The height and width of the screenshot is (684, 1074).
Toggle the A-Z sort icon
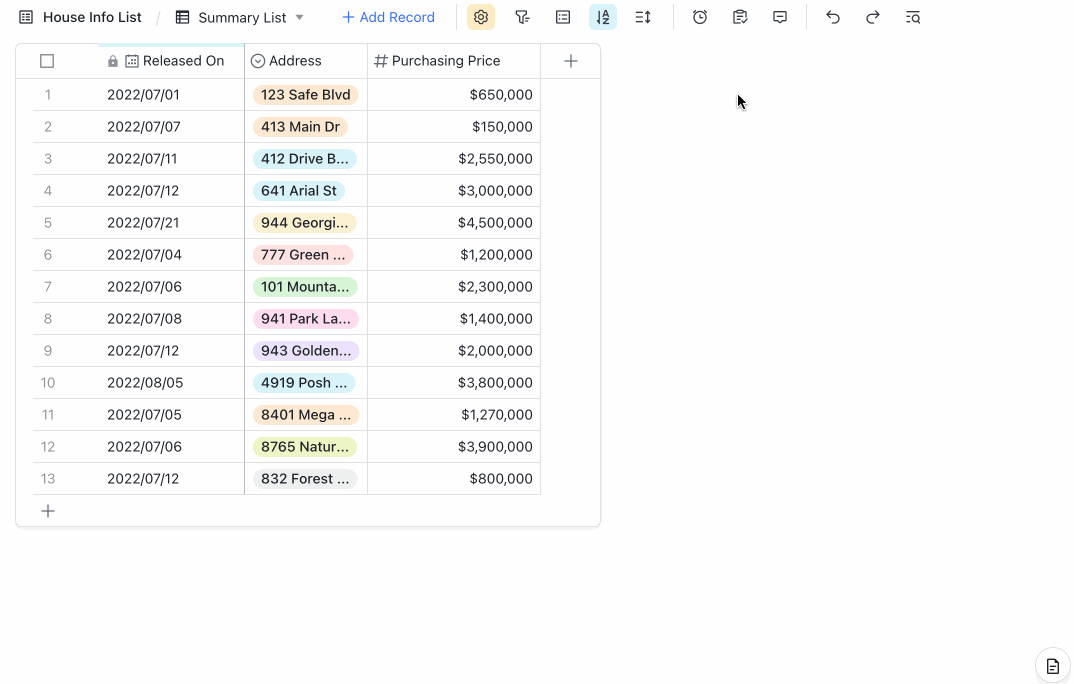coord(602,17)
